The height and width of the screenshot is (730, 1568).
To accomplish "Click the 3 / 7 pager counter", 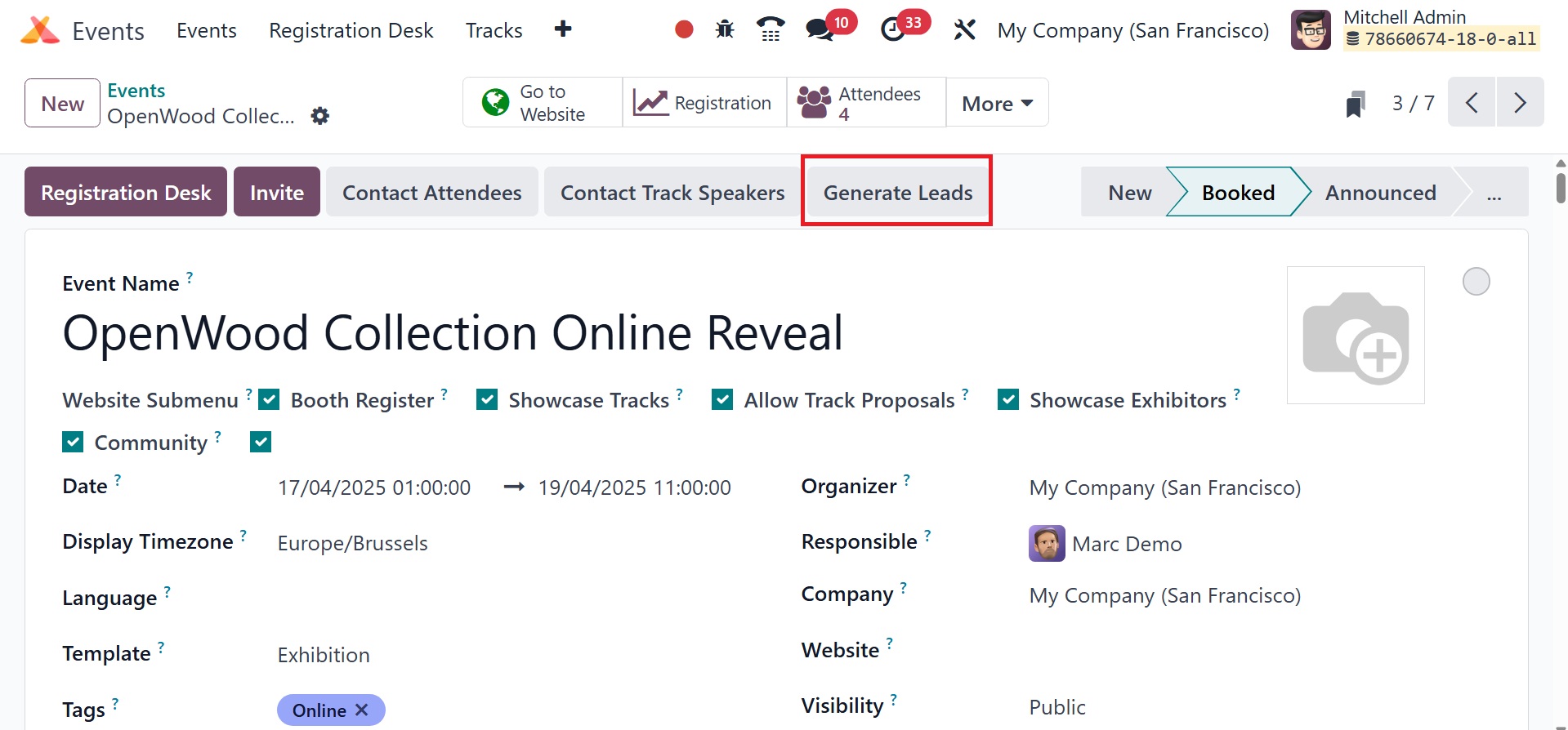I will click(1414, 103).
